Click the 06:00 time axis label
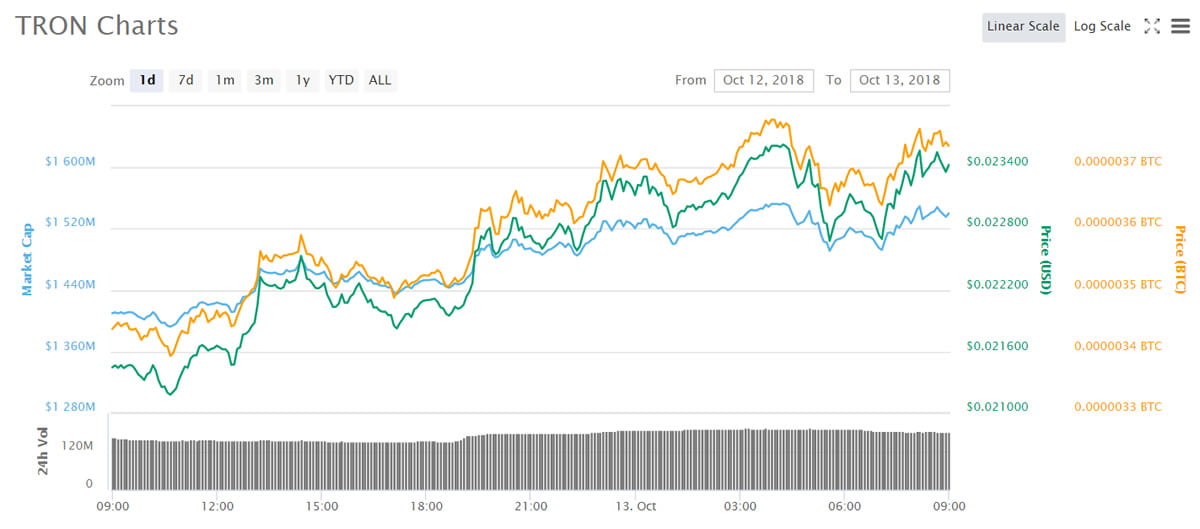Viewport: 1200px width, 529px height. point(845,506)
